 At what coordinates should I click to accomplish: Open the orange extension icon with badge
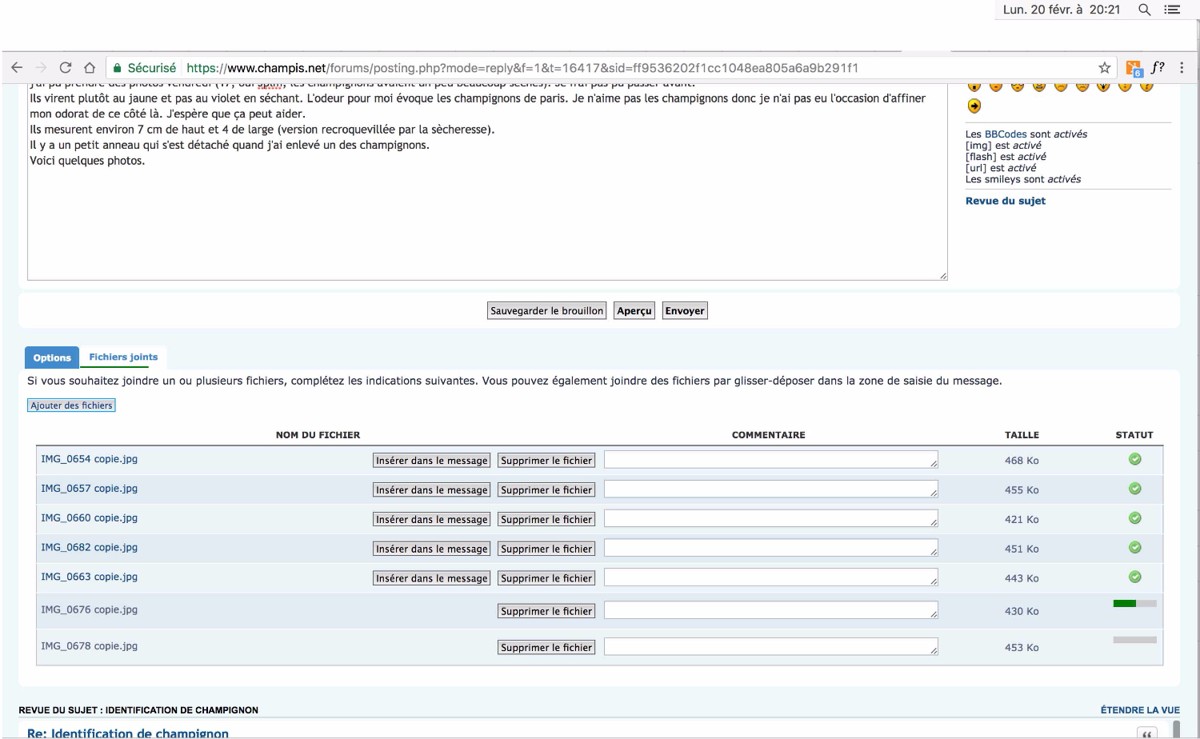click(1133, 68)
